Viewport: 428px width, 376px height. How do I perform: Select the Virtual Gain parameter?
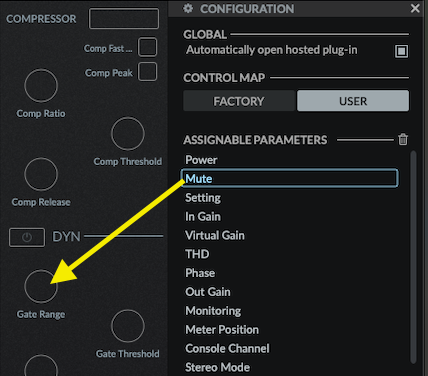(x=215, y=235)
